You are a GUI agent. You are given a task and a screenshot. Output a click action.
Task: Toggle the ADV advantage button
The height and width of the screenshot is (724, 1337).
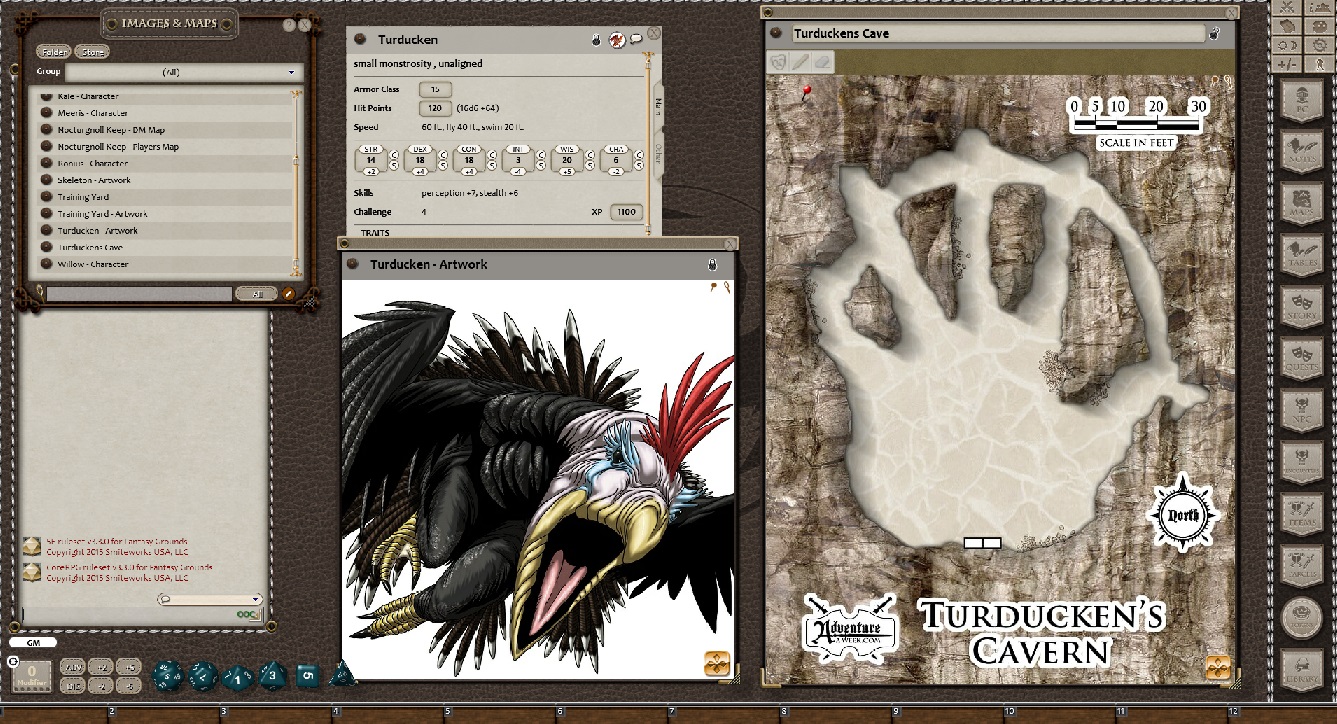click(x=74, y=667)
